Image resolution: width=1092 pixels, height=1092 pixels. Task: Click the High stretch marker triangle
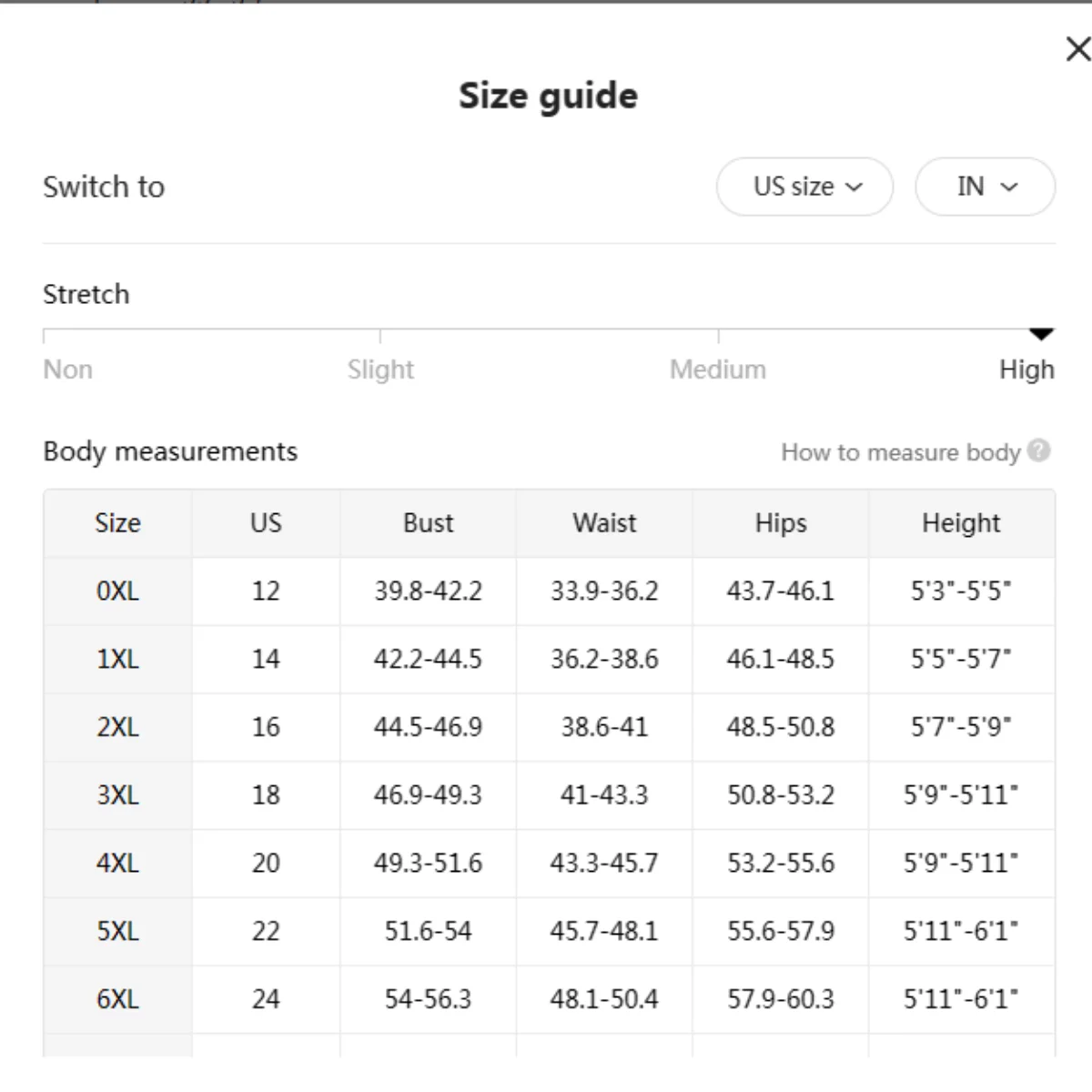[1041, 334]
